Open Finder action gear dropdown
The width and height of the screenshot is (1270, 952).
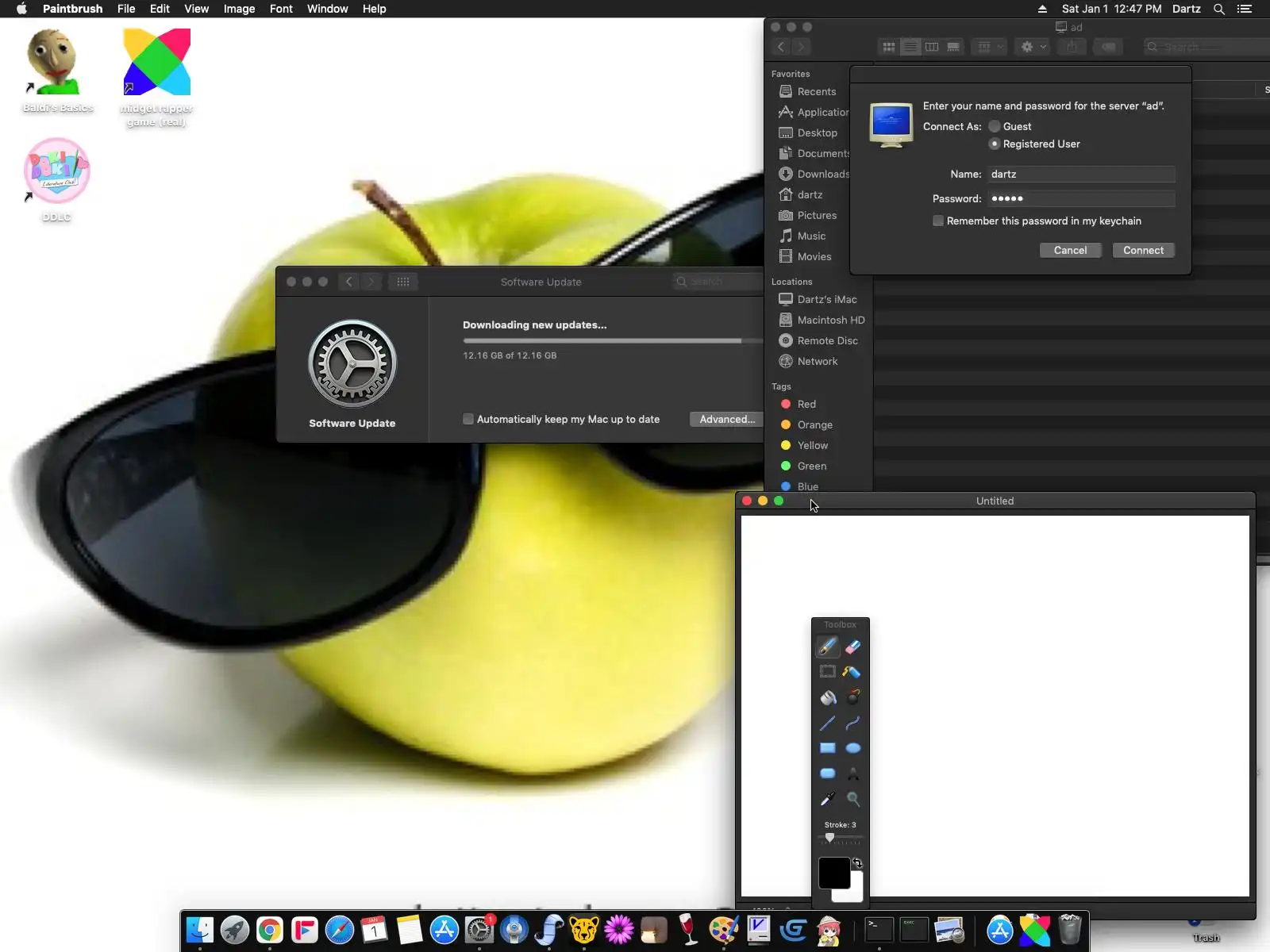(x=1033, y=47)
